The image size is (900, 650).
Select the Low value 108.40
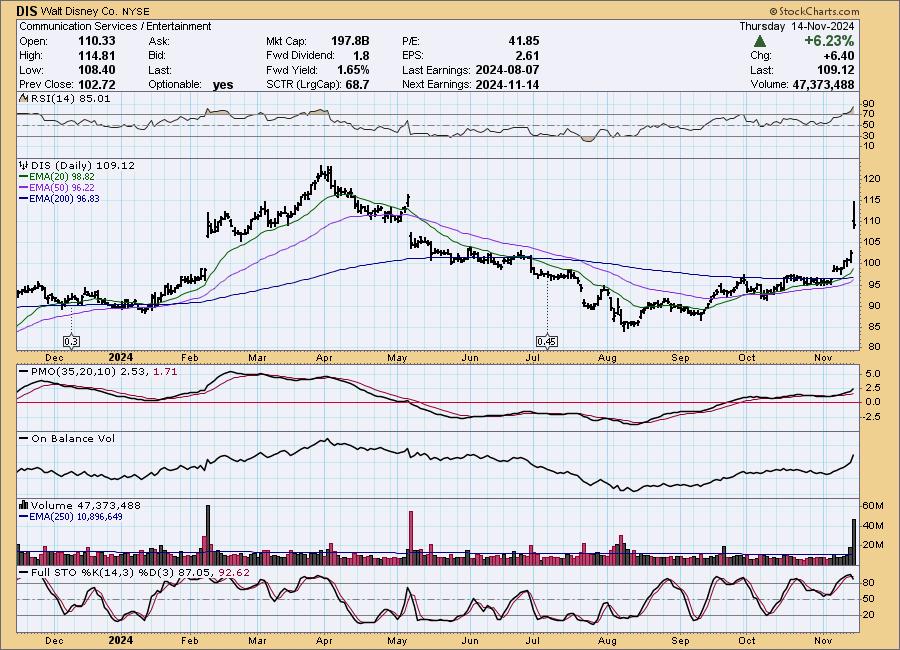click(96, 70)
